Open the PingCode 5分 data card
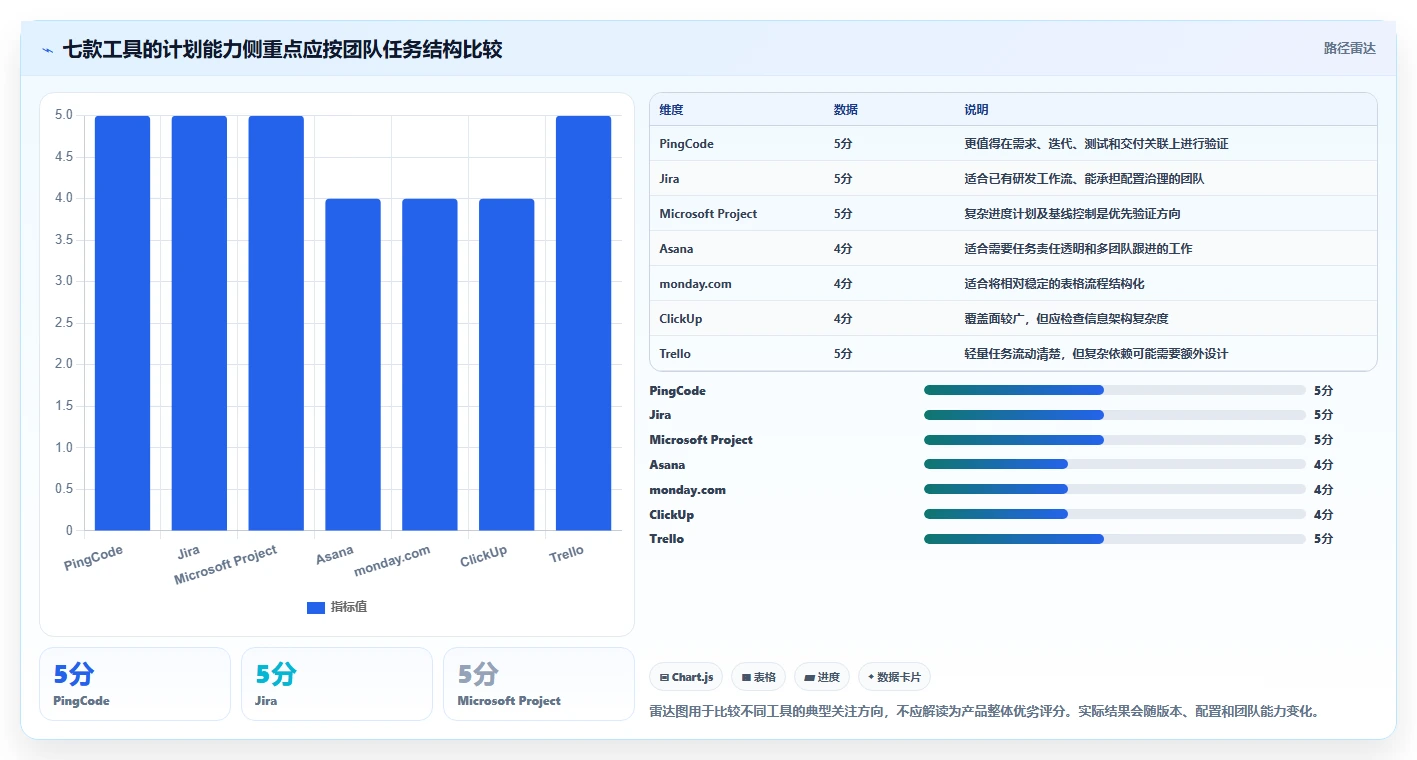Image resolution: width=1417 pixels, height=760 pixels. (135, 684)
